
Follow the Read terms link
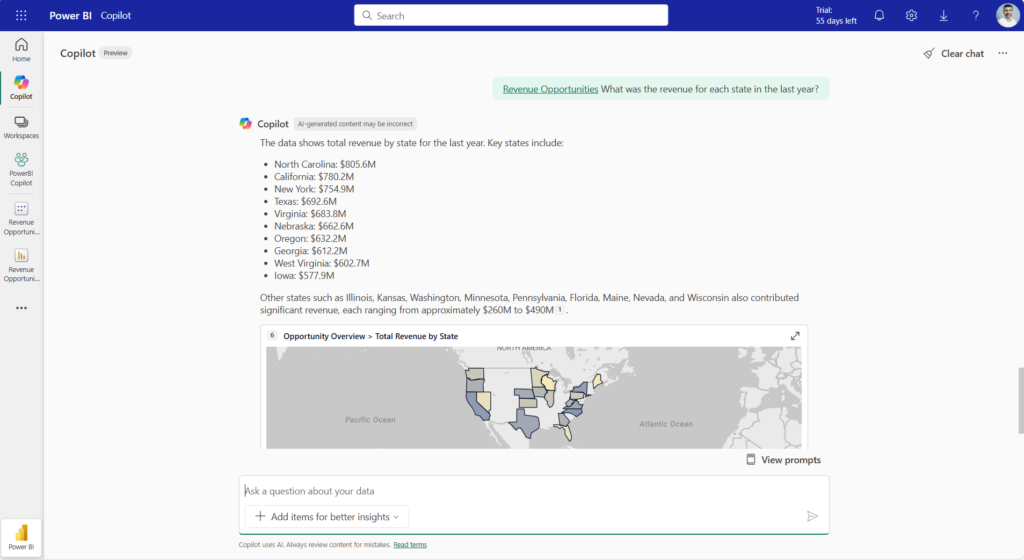pos(410,545)
